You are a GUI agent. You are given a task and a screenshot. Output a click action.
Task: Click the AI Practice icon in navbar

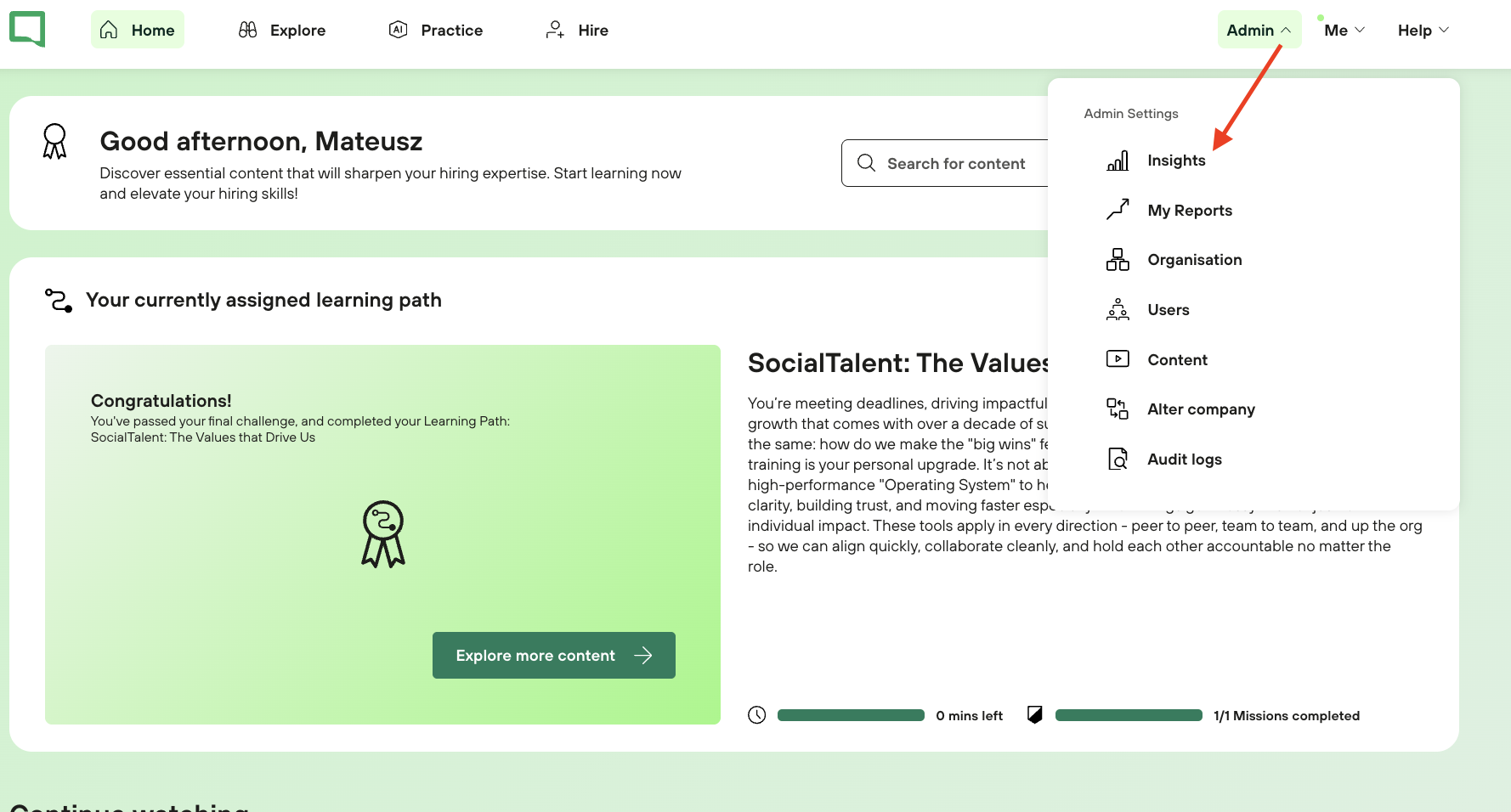click(398, 30)
